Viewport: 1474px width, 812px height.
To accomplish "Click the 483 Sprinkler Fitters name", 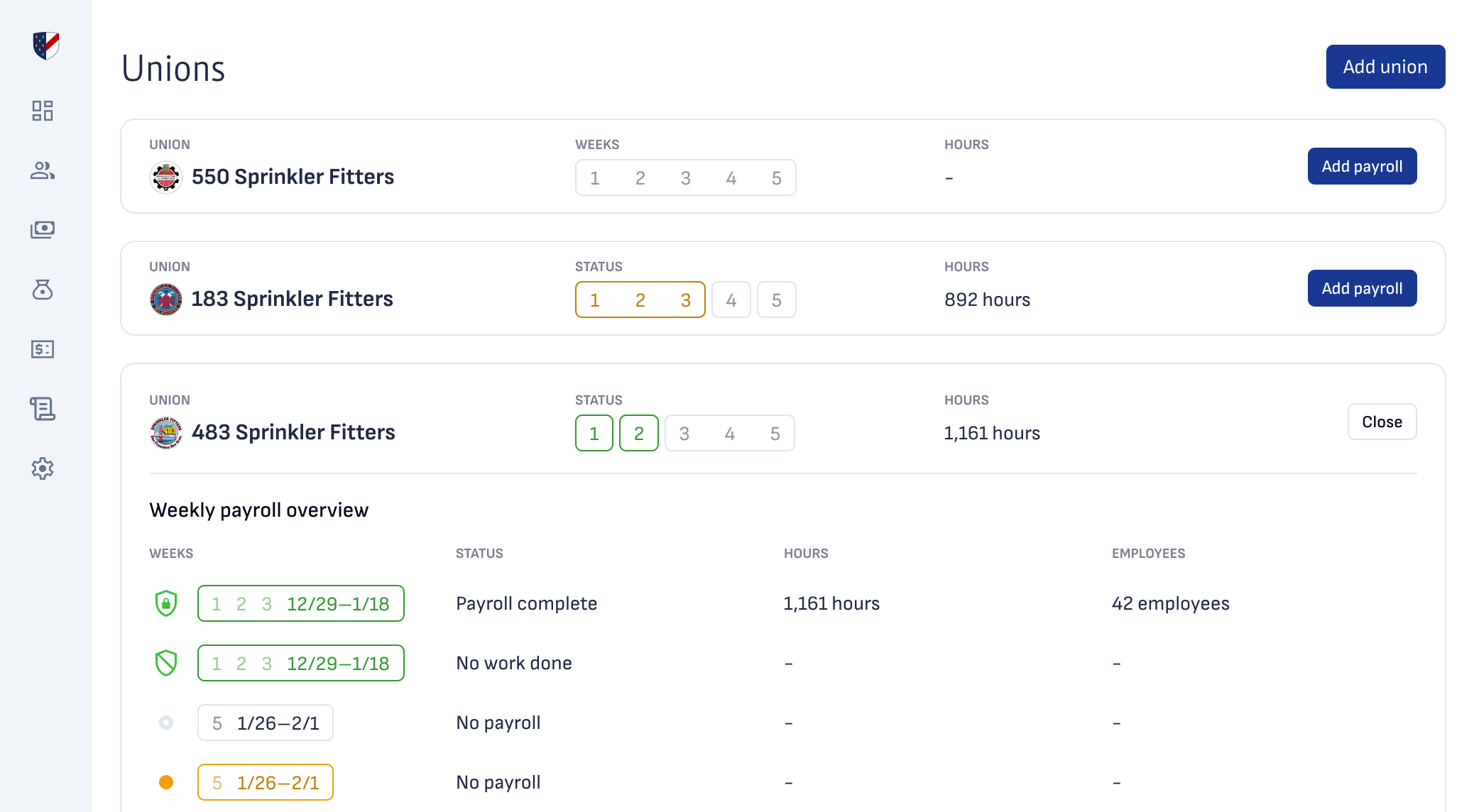I will pyautogui.click(x=293, y=432).
